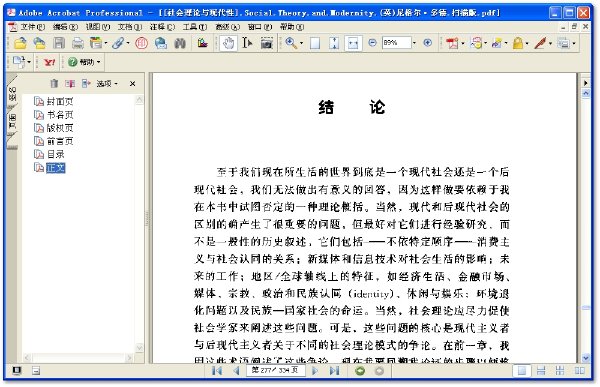The image size is (600, 387).
Task: Click the Yahoo Y! toolbar icon
Action: 49,62
